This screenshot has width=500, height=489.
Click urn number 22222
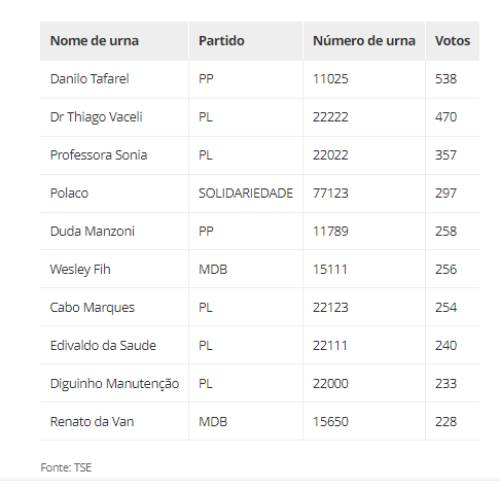(x=331, y=117)
